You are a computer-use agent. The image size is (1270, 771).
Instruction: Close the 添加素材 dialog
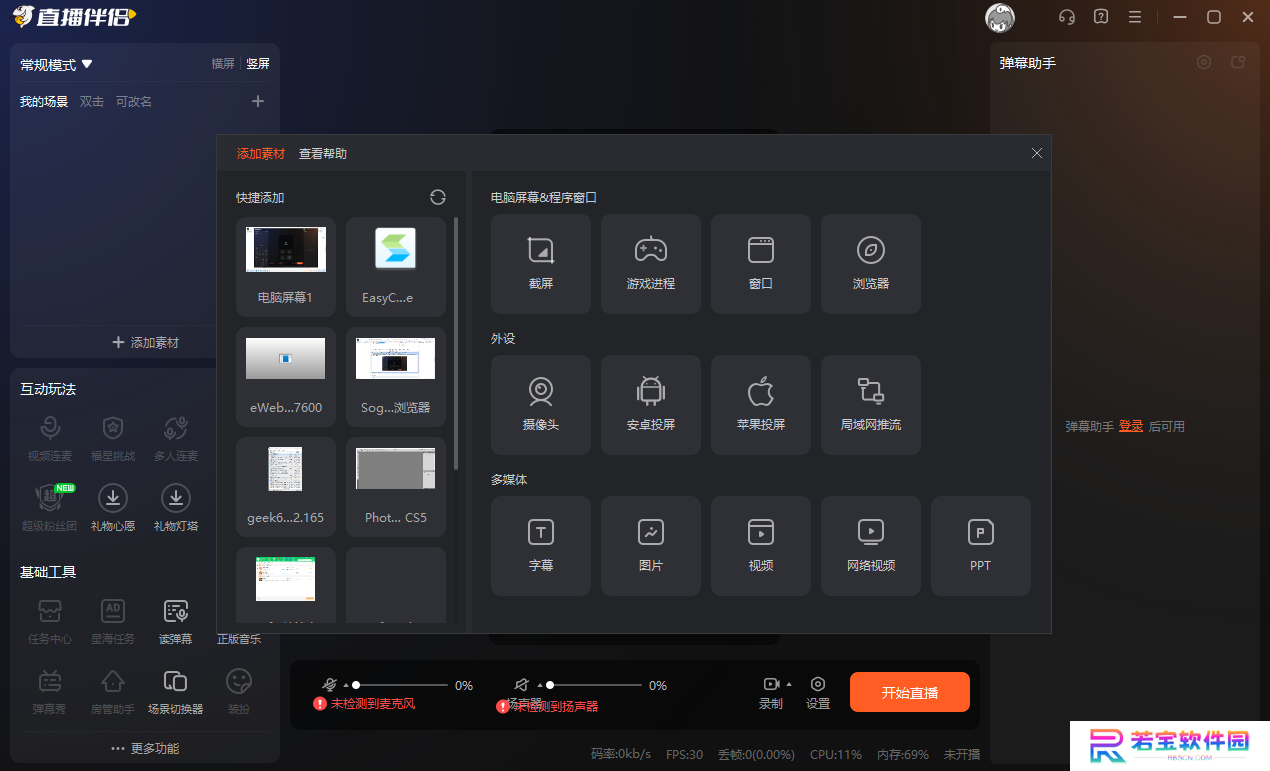1037,153
